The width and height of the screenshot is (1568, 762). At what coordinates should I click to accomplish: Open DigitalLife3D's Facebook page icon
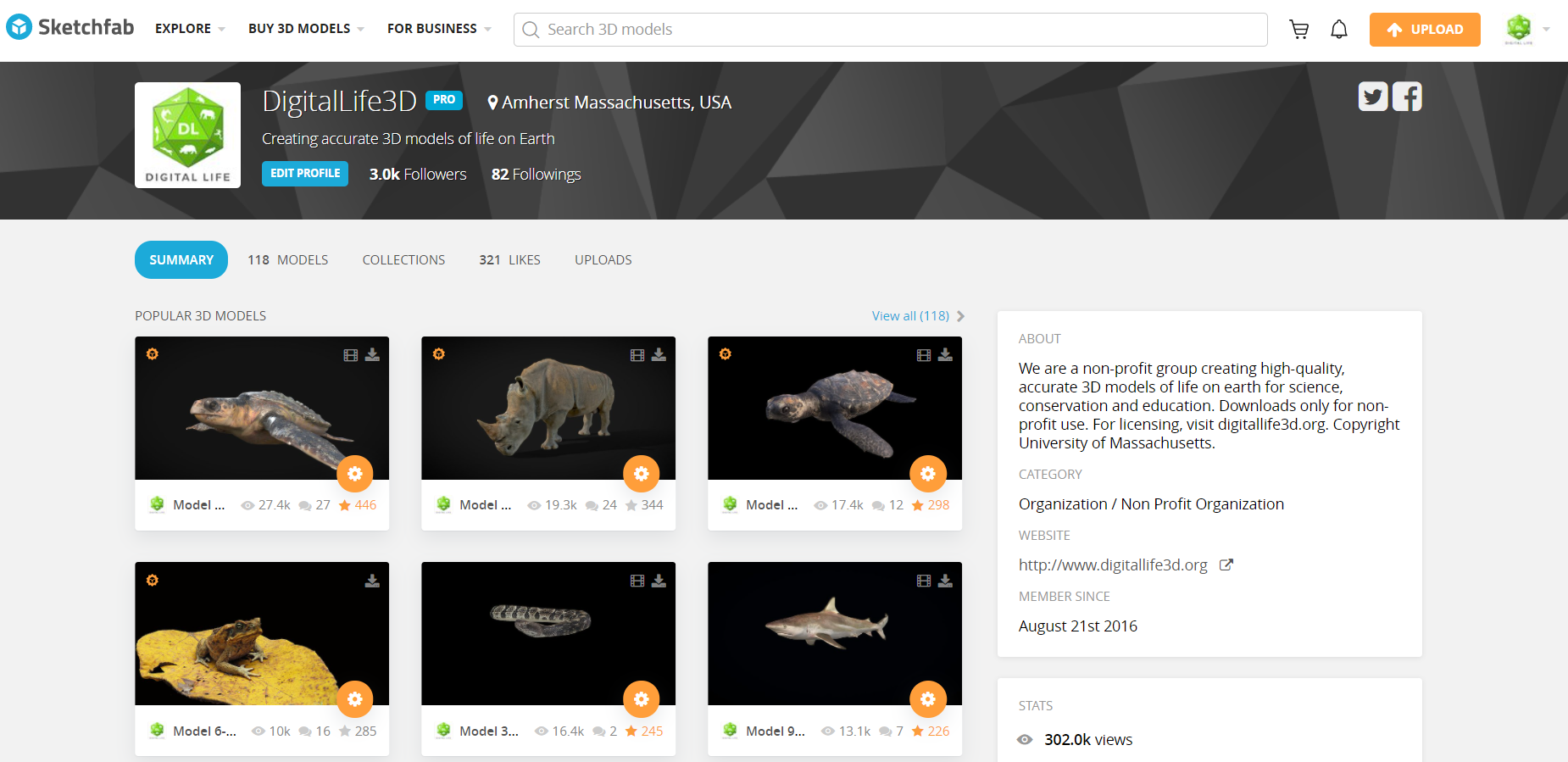[x=1407, y=97]
